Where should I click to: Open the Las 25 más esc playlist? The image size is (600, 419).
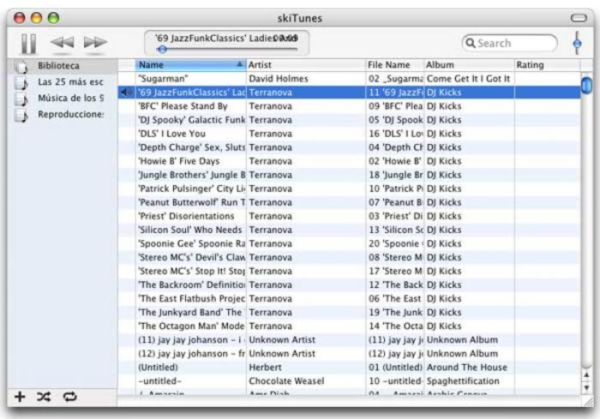(x=70, y=82)
